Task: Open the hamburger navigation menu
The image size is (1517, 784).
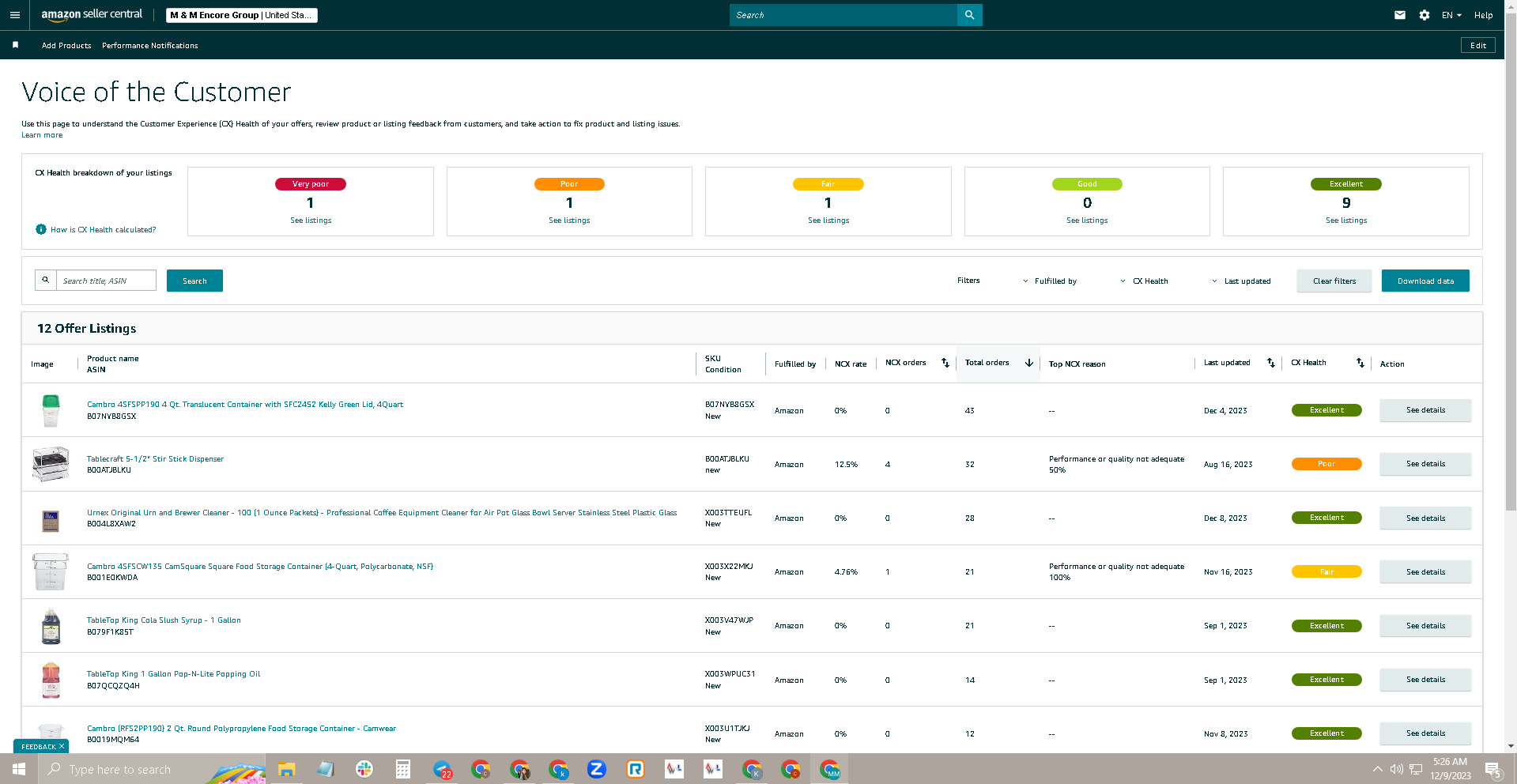Action: point(15,15)
